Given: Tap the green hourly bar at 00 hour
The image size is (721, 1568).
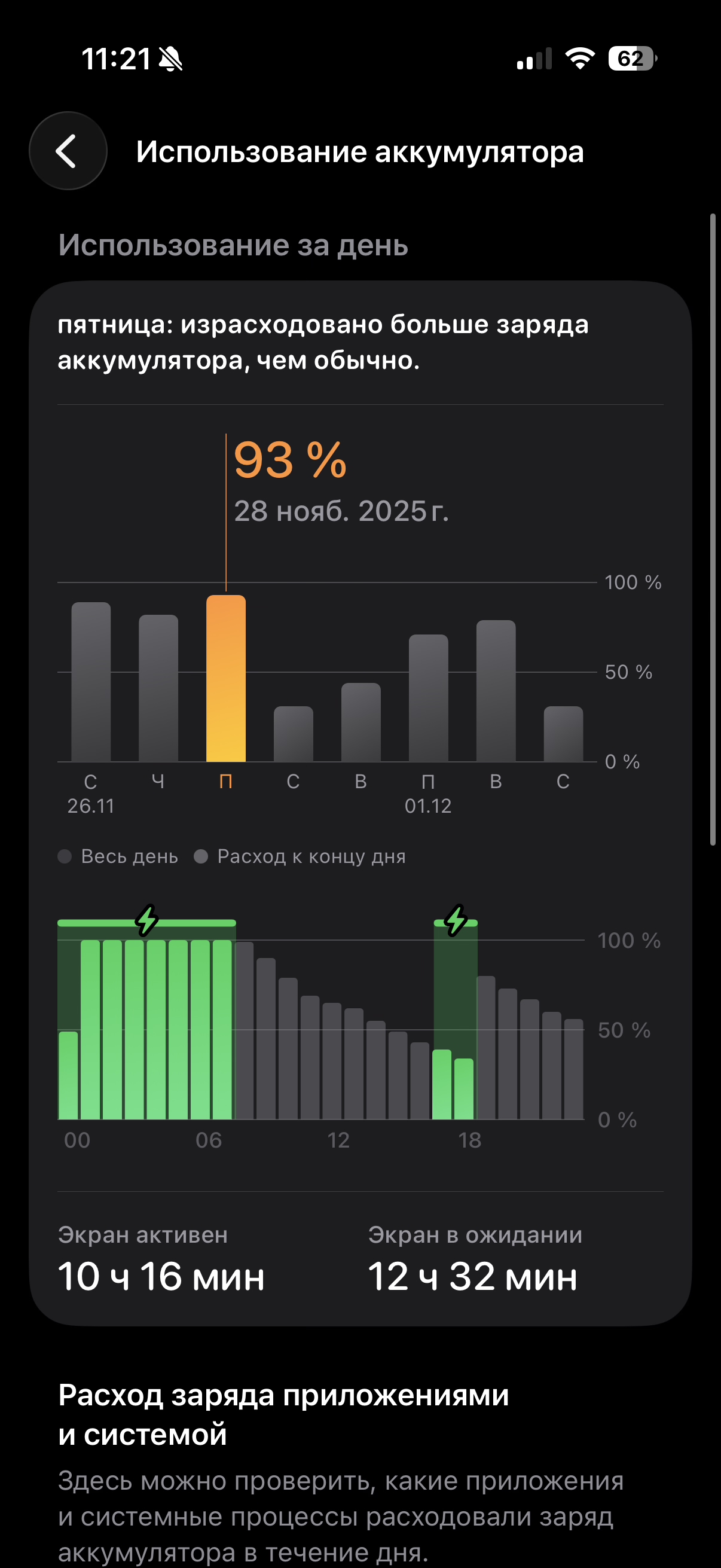Looking at the screenshot, I should (68, 1075).
